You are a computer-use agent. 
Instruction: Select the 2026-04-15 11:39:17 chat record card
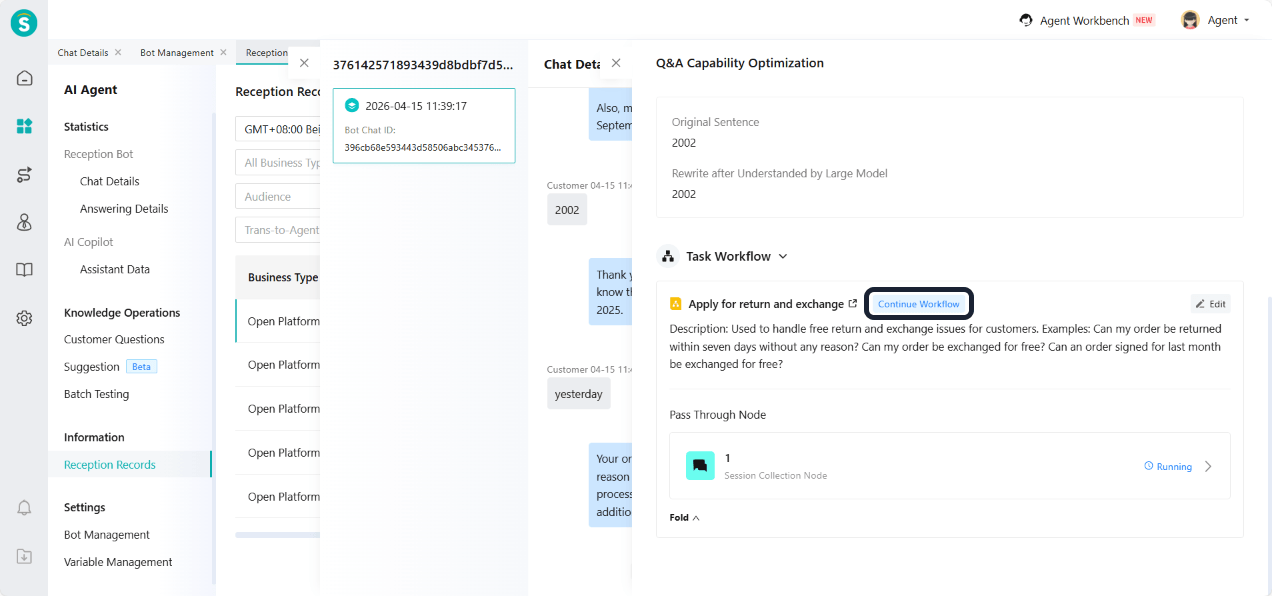[424, 126]
